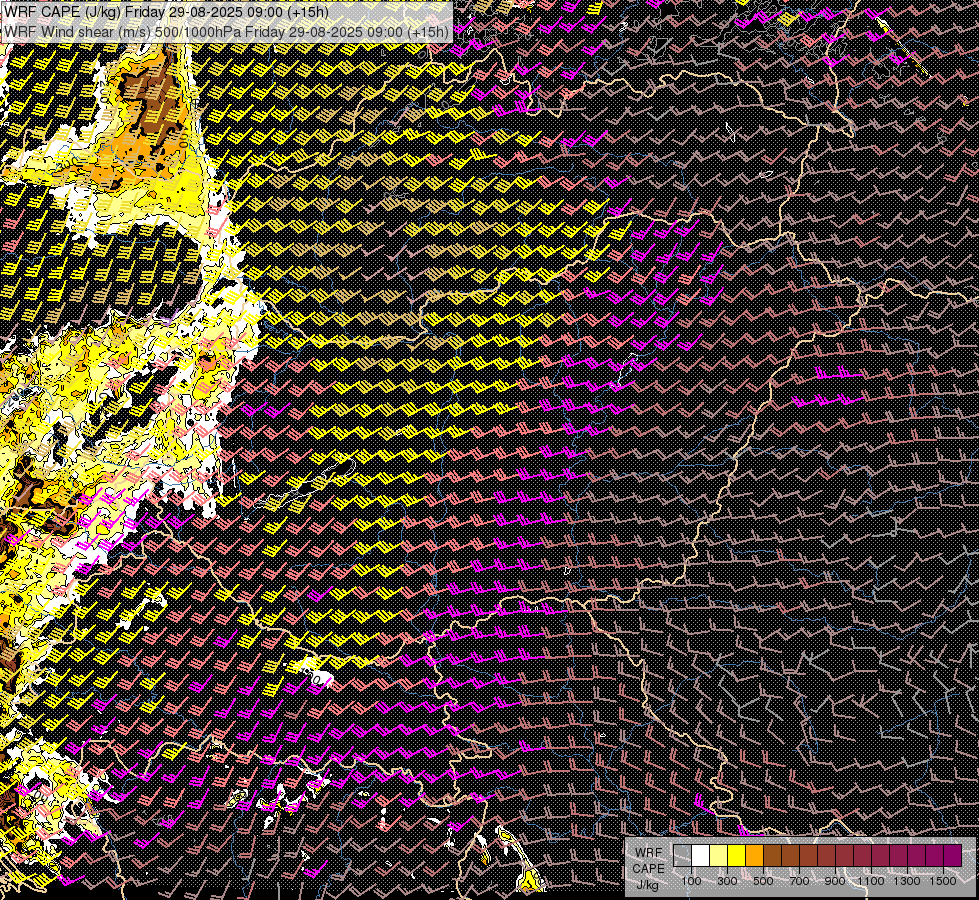Select the pale yellow CAPE legend swatch
The height and width of the screenshot is (900, 979).
click(x=719, y=856)
